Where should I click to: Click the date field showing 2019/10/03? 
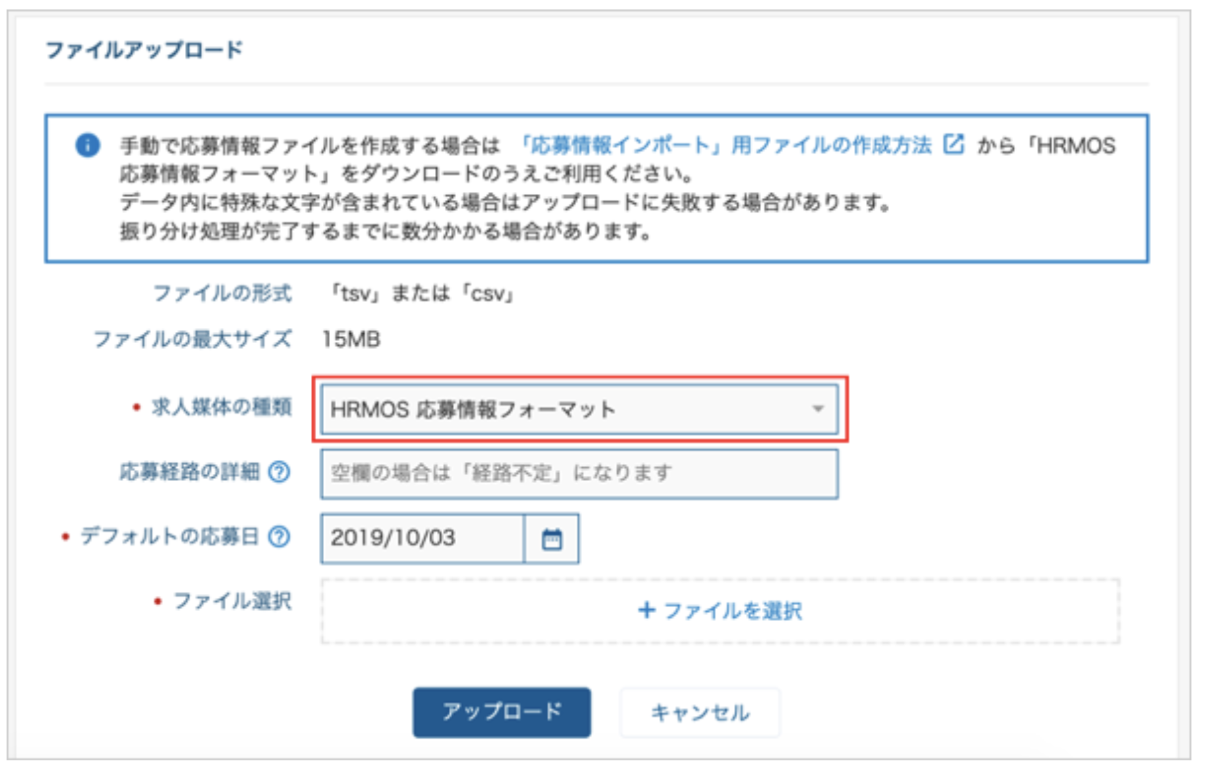pyautogui.click(x=422, y=539)
